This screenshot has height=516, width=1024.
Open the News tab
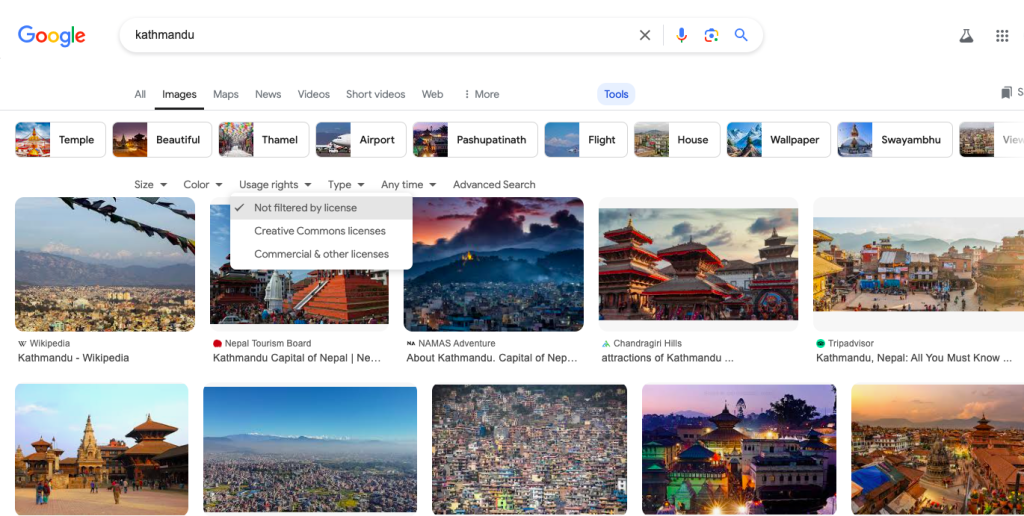click(268, 94)
